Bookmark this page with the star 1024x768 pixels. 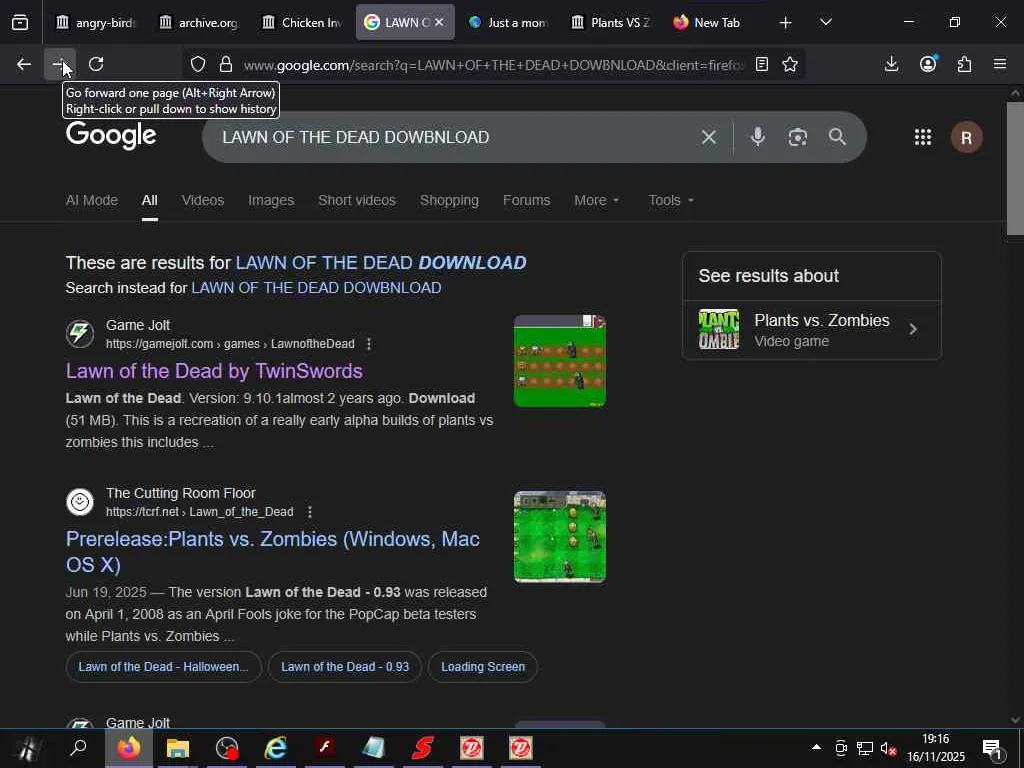tap(790, 64)
